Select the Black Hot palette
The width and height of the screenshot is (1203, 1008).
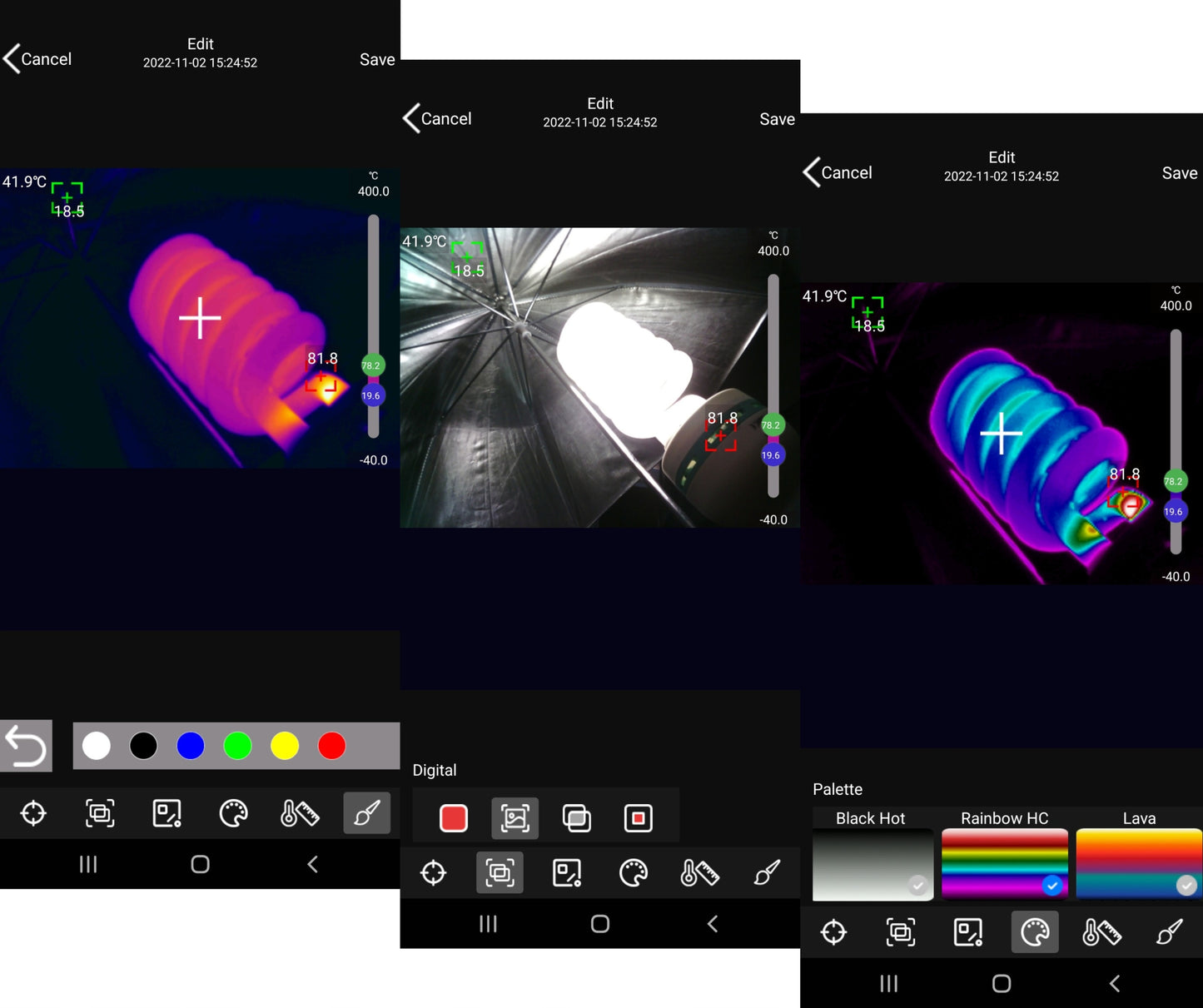point(872,863)
